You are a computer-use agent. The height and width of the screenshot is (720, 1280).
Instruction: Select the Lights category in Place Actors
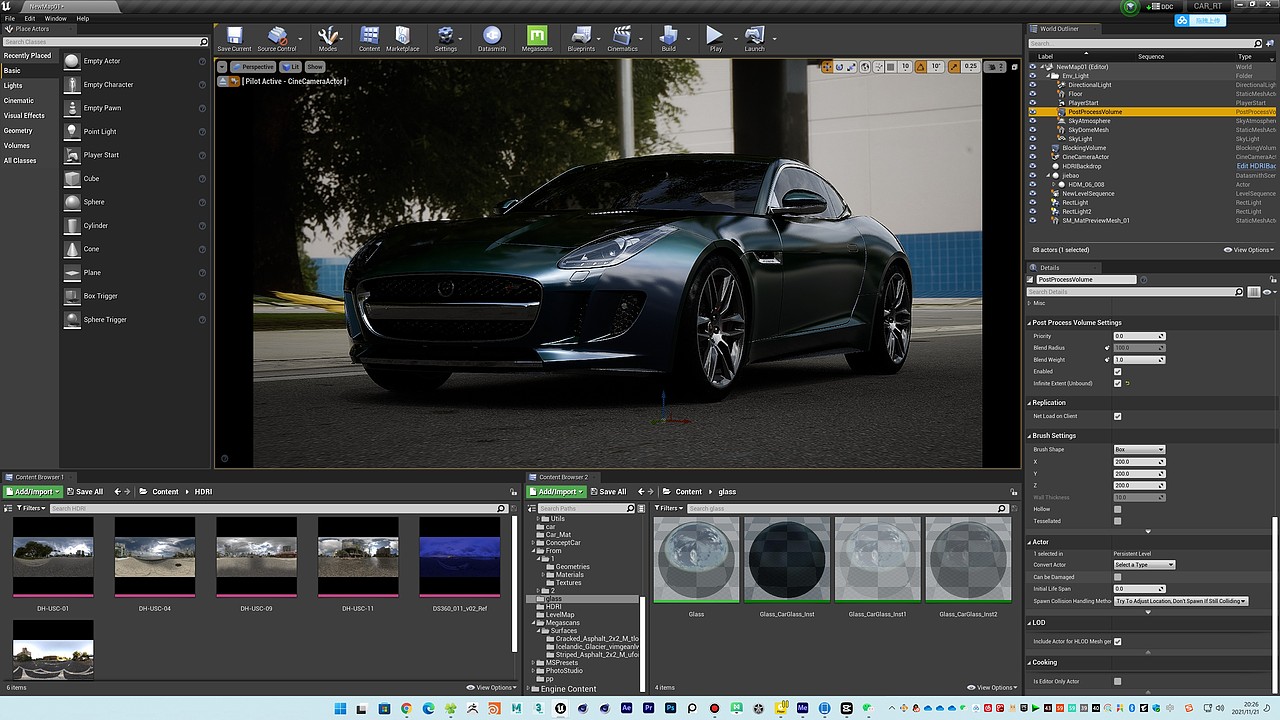13,86
